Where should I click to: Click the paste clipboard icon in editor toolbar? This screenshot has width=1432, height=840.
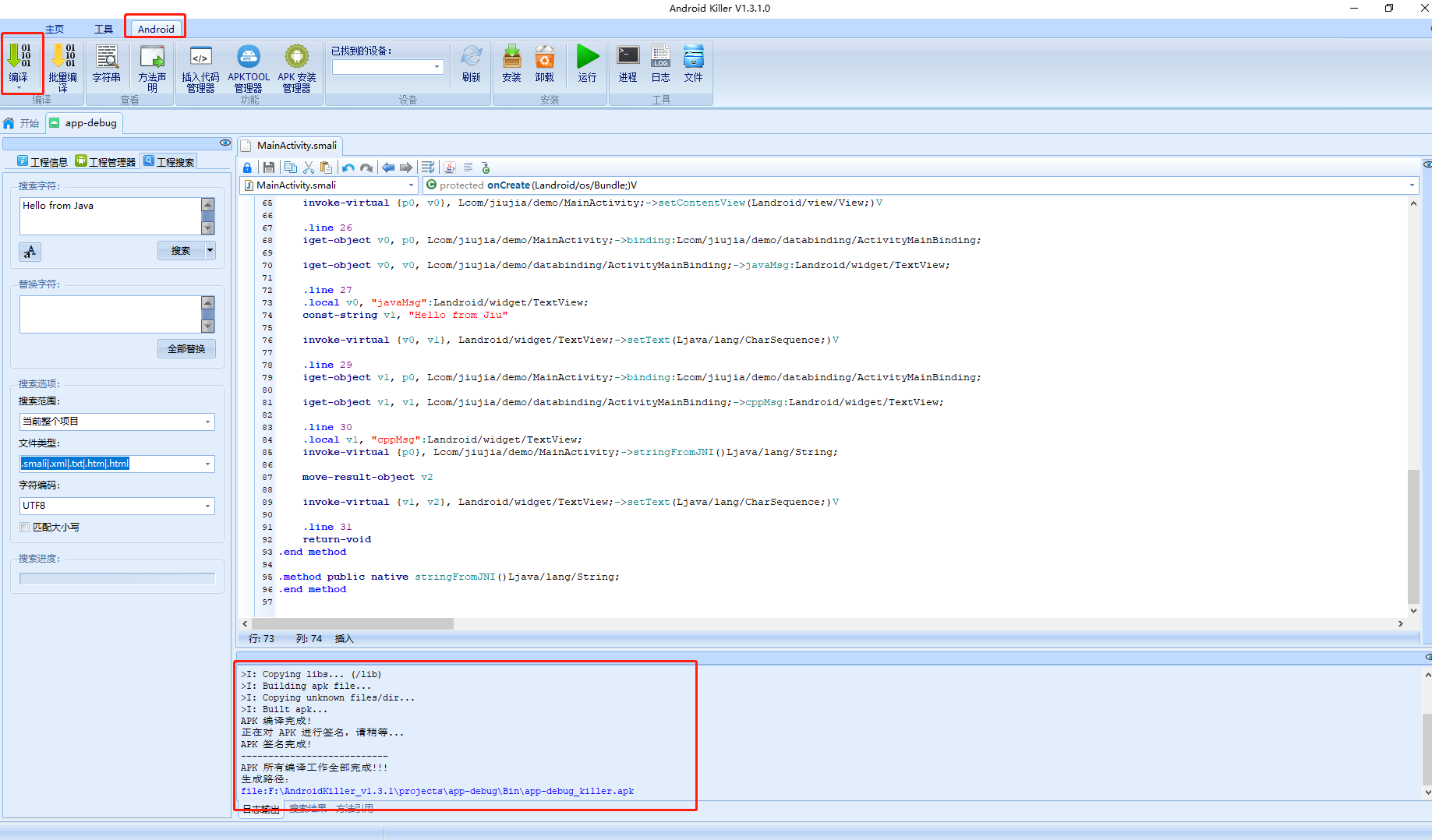[326, 168]
